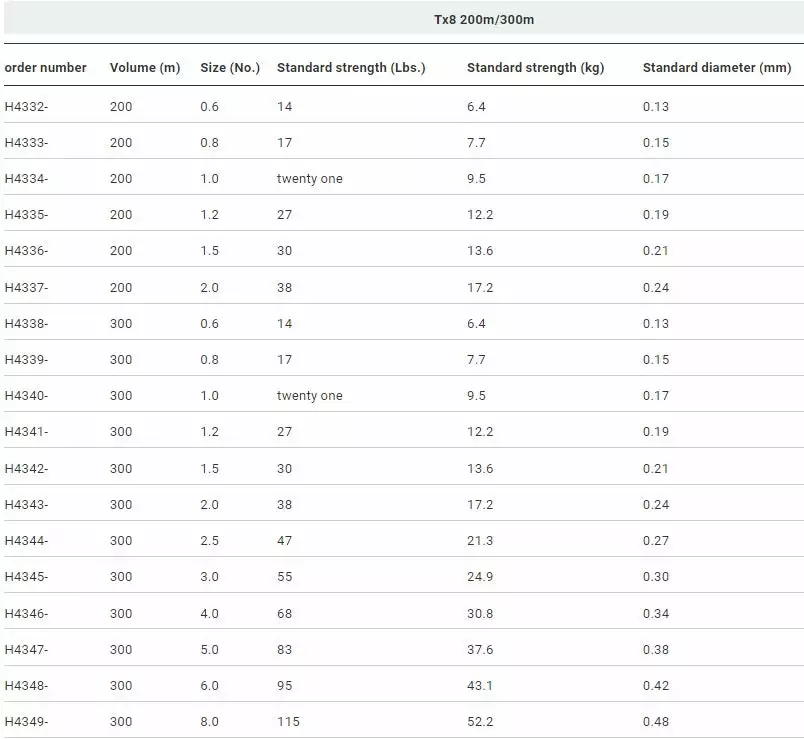
Task: Select the order number column header
Action: pyautogui.click(x=46, y=68)
